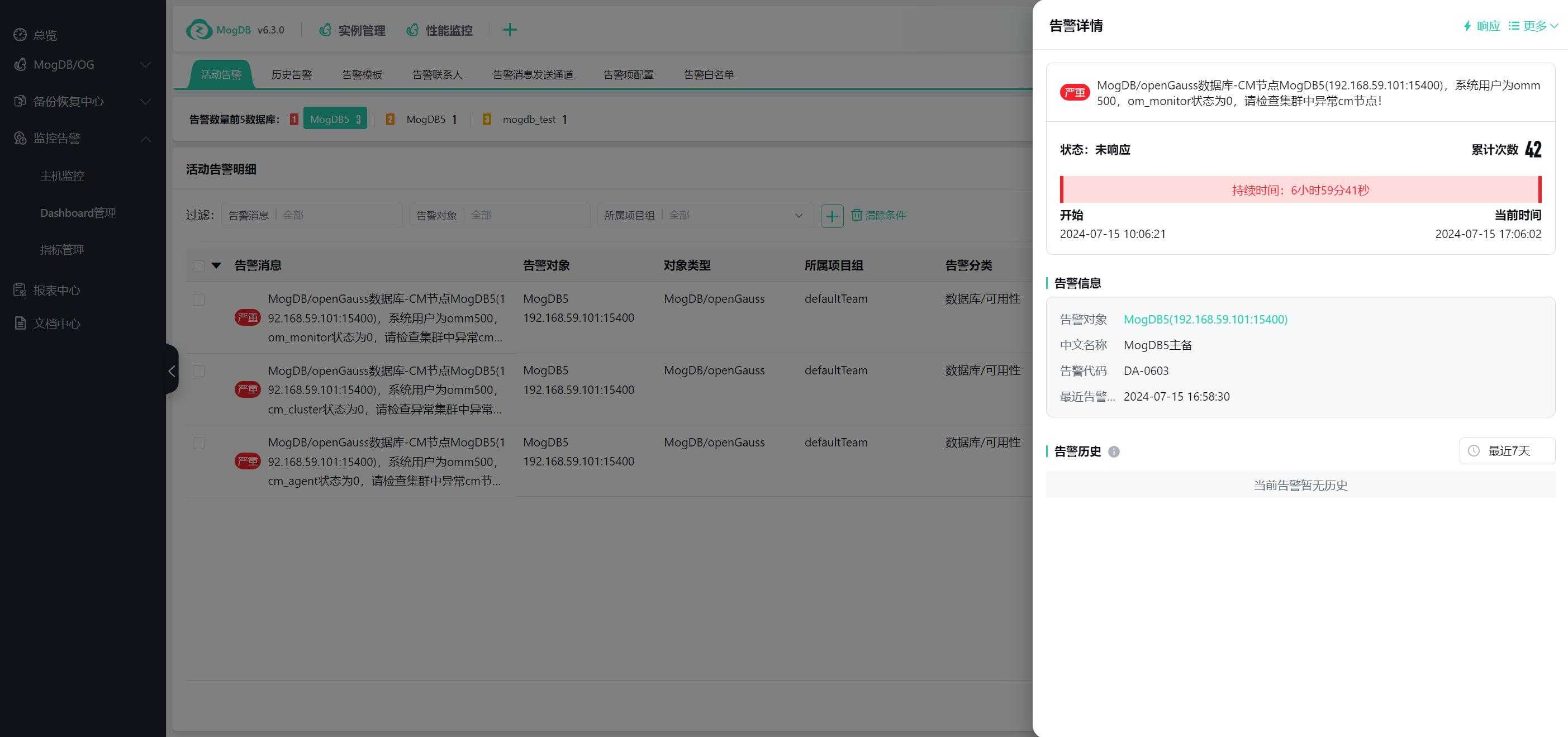Select the highlighted MogDB5 3 database chip
The height and width of the screenshot is (737, 1568).
coord(335,119)
